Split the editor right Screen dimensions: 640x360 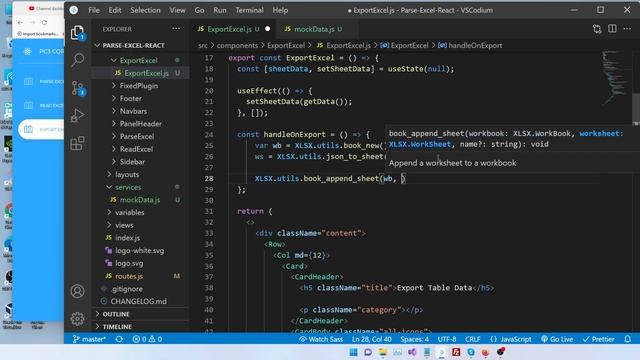coord(612,29)
